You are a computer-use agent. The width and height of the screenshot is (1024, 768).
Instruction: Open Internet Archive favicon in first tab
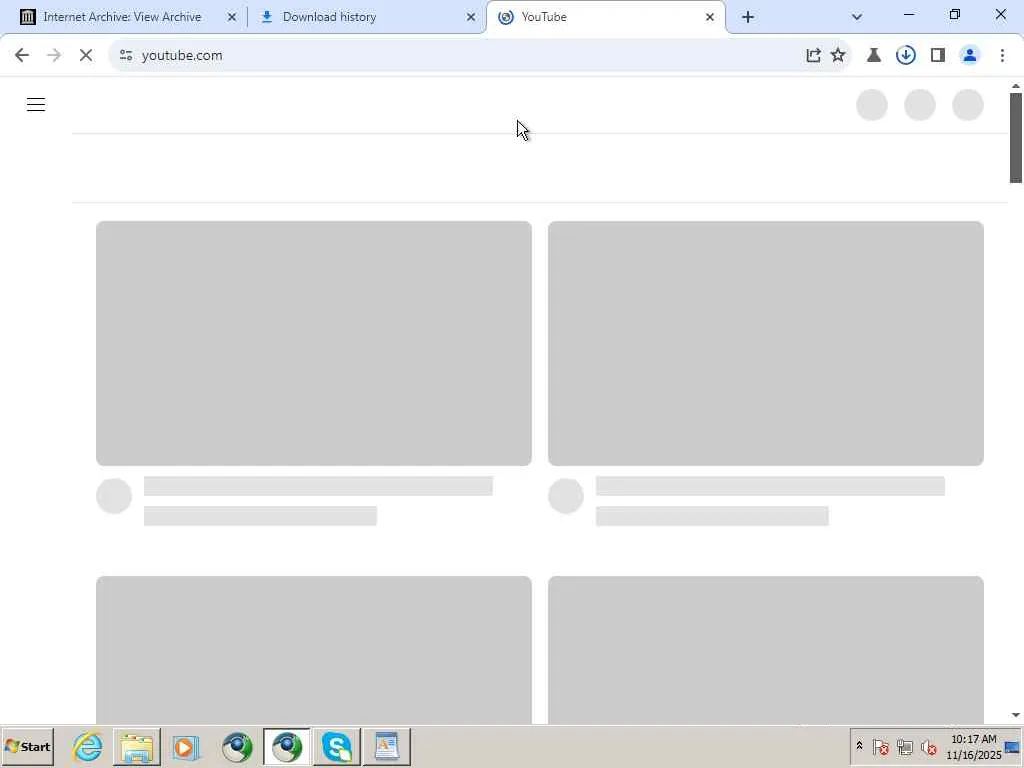pos(27,17)
